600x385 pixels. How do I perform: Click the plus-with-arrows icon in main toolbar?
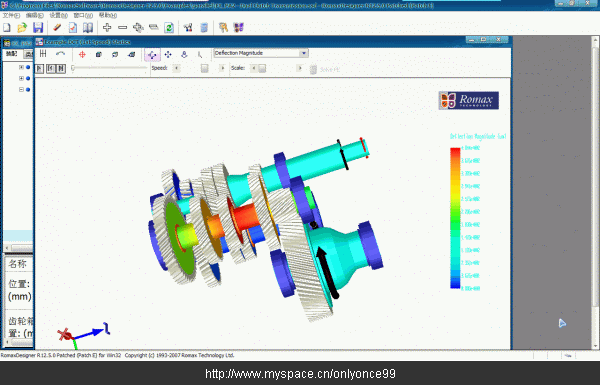point(138,28)
